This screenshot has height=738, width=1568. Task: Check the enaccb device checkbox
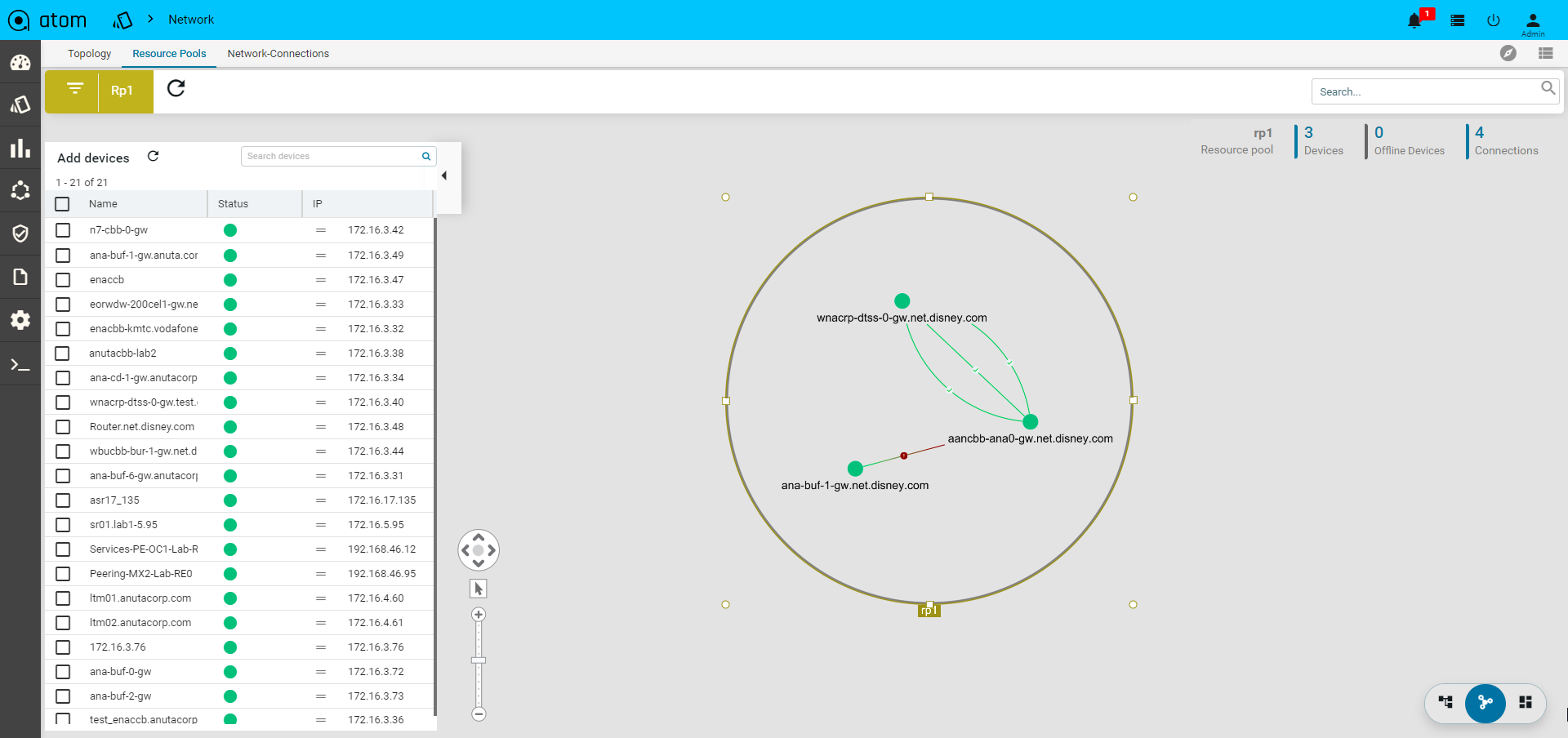[63, 280]
